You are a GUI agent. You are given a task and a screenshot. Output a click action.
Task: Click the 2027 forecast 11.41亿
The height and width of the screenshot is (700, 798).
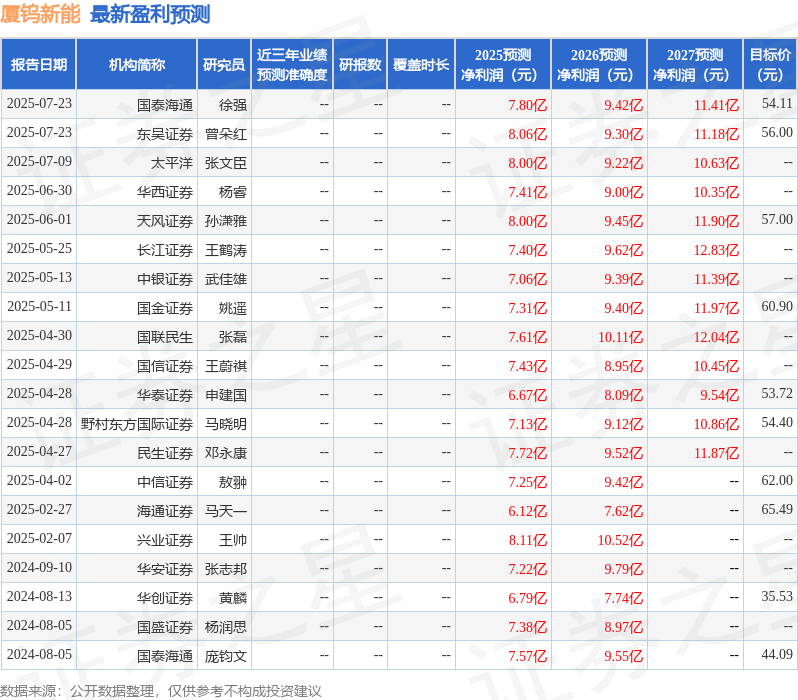[716, 105]
